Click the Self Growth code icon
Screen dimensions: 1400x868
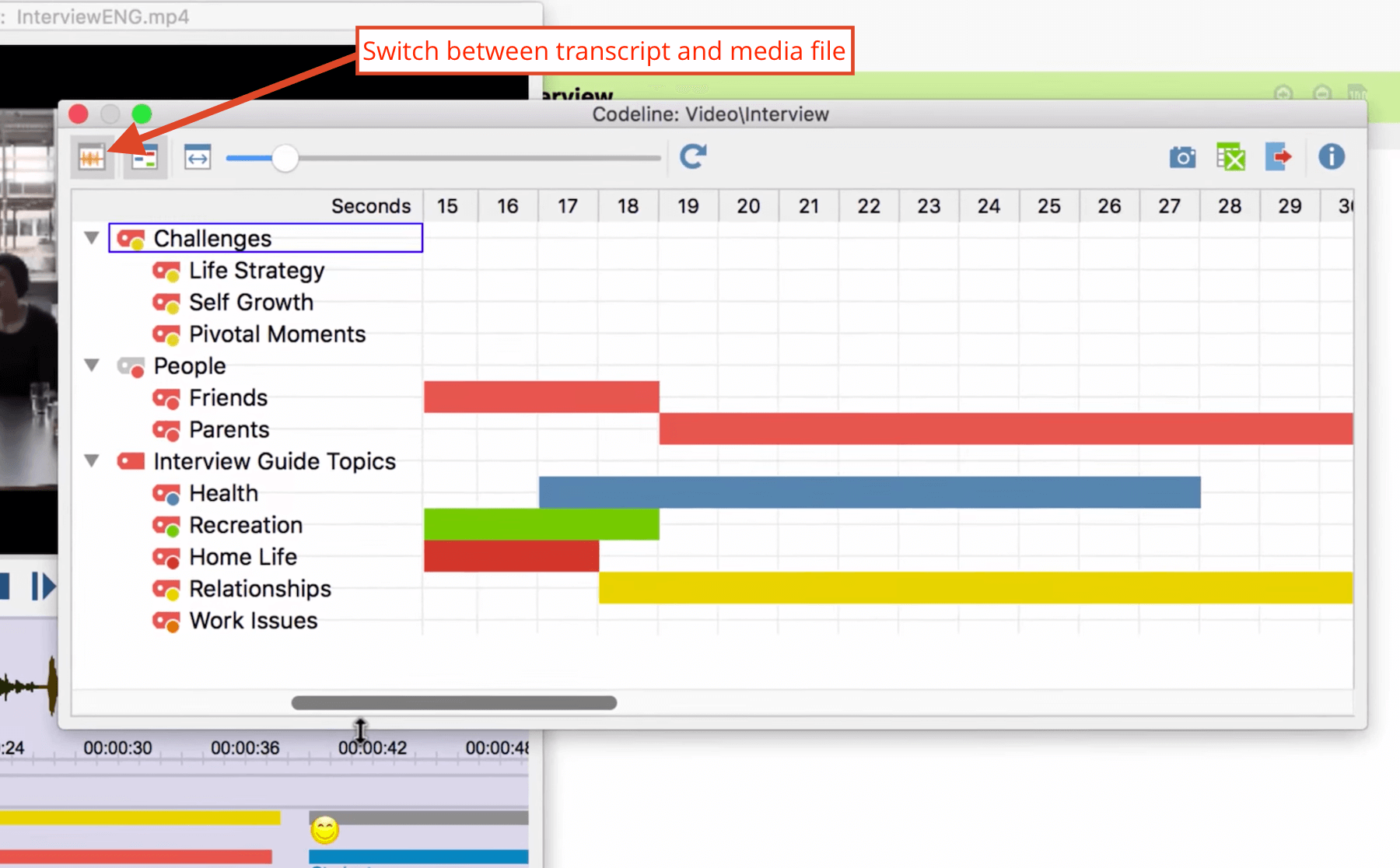point(166,303)
